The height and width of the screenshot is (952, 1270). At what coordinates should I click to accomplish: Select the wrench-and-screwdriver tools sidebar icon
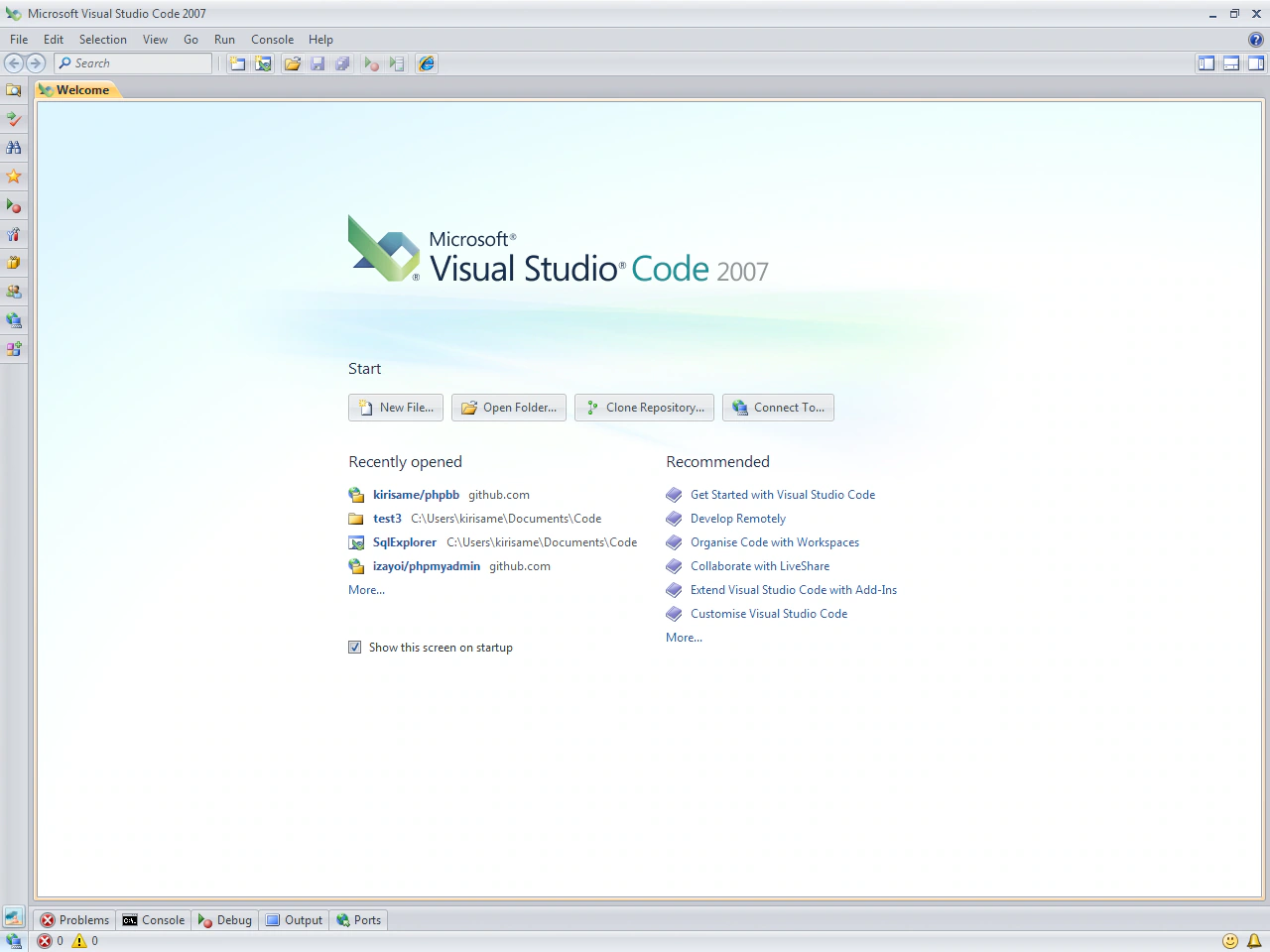click(13, 234)
